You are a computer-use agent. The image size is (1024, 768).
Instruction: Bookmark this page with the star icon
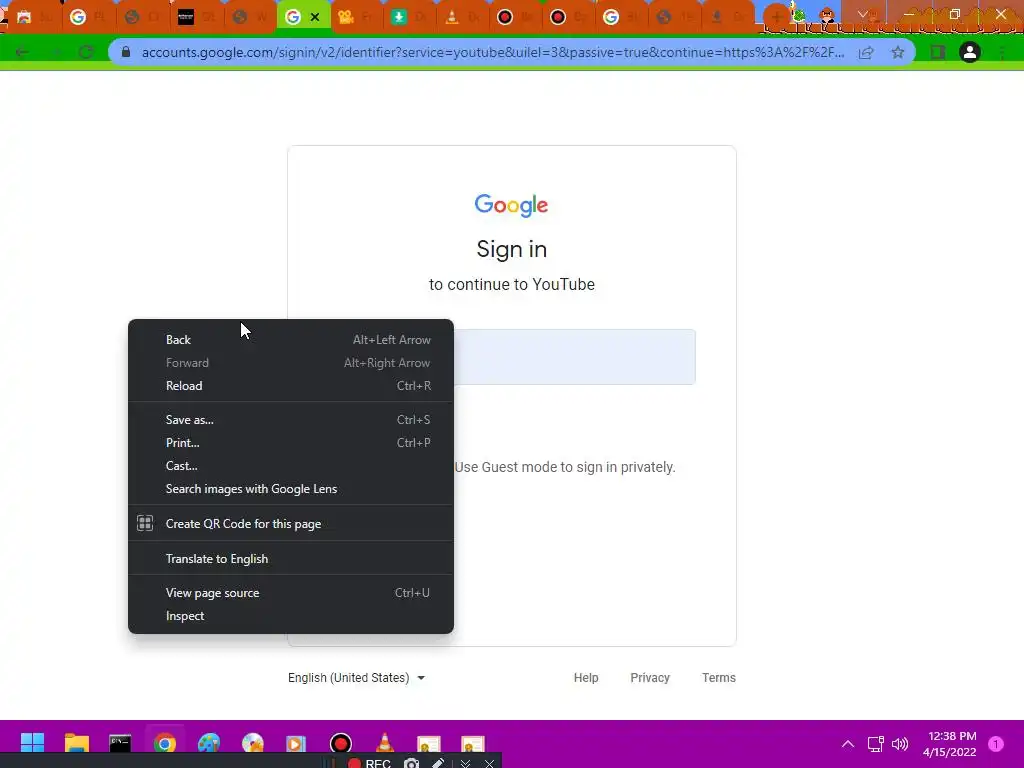point(898,52)
